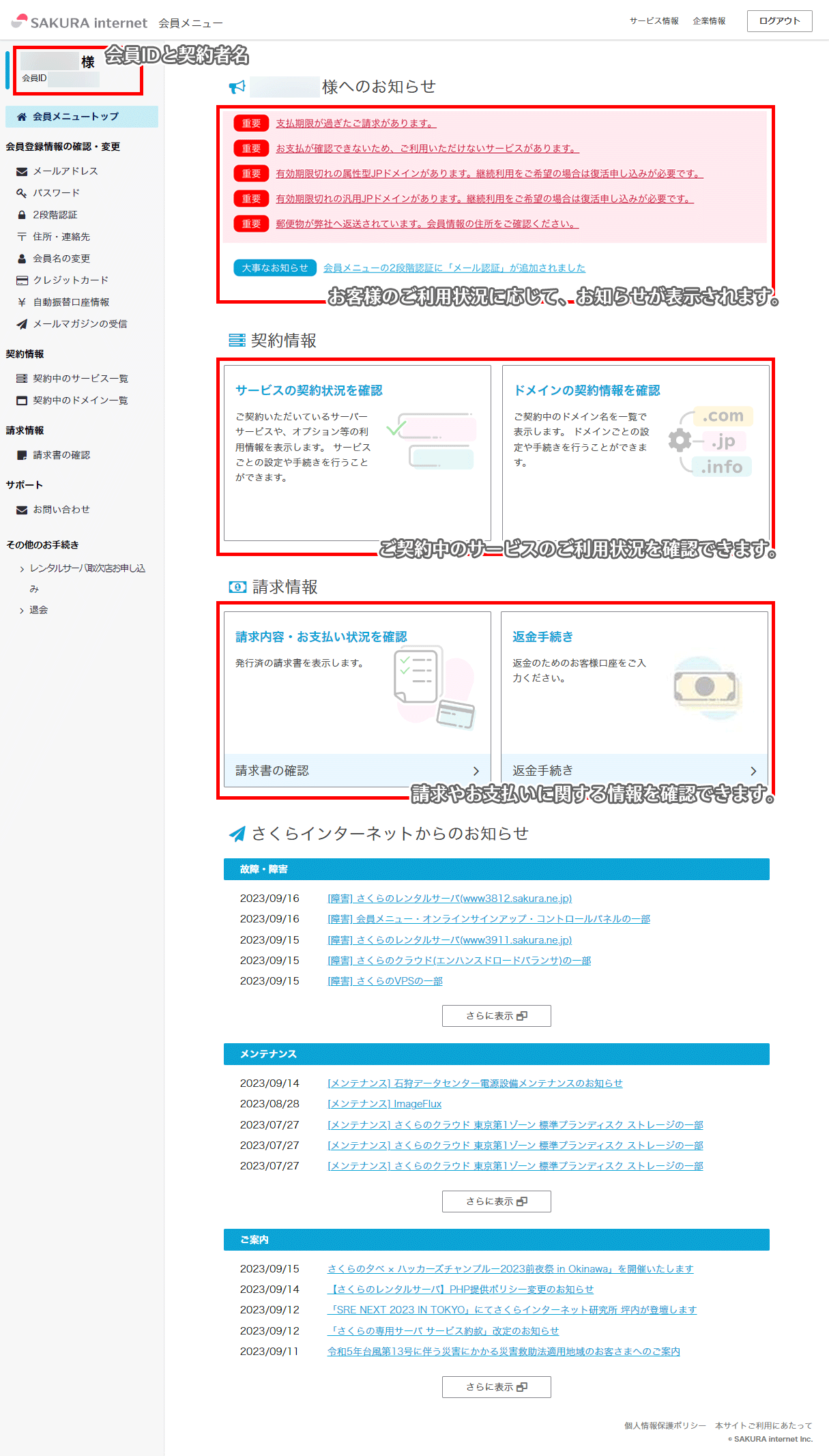Click the envelope icon for メールアドレス
The image size is (829, 1456).
pos(22,171)
